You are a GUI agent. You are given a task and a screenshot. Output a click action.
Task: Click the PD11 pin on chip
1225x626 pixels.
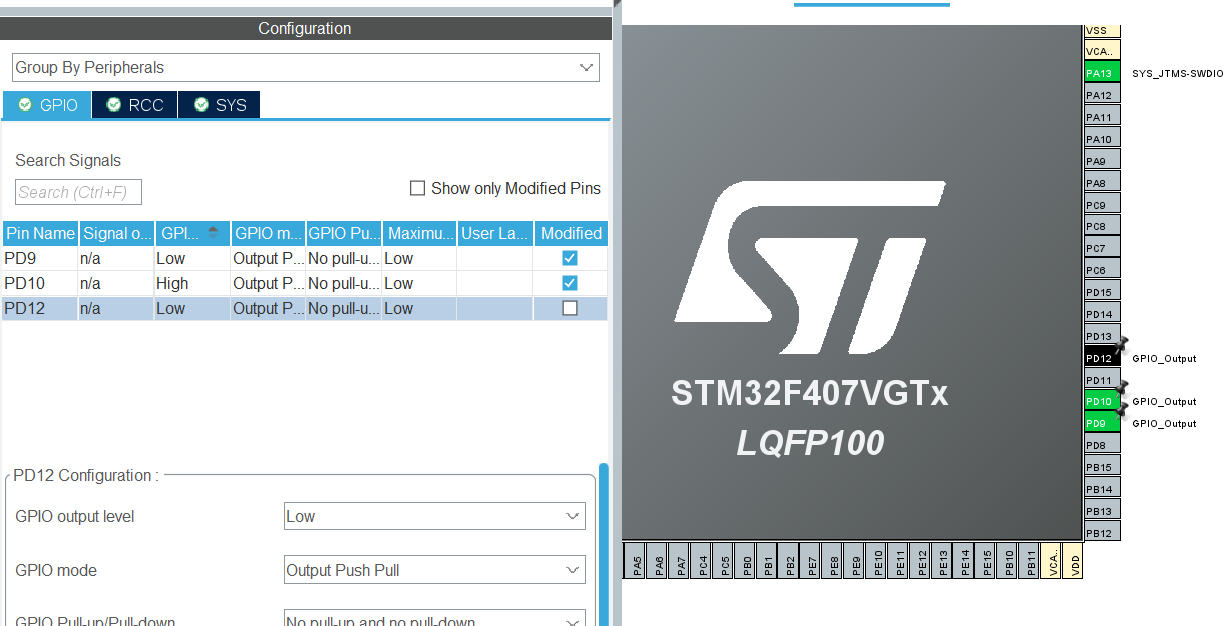tap(1102, 380)
